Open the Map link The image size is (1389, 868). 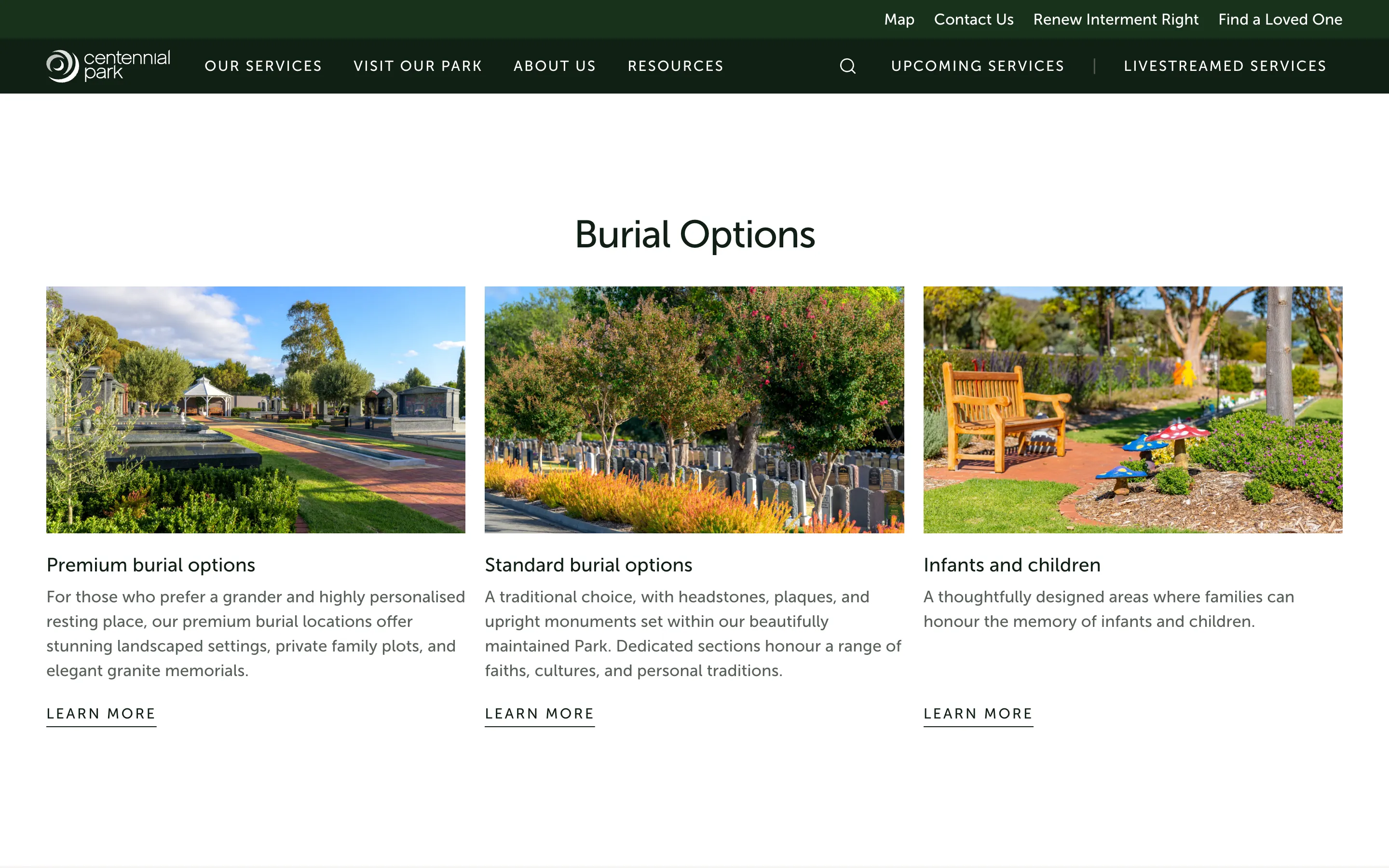tap(899, 19)
